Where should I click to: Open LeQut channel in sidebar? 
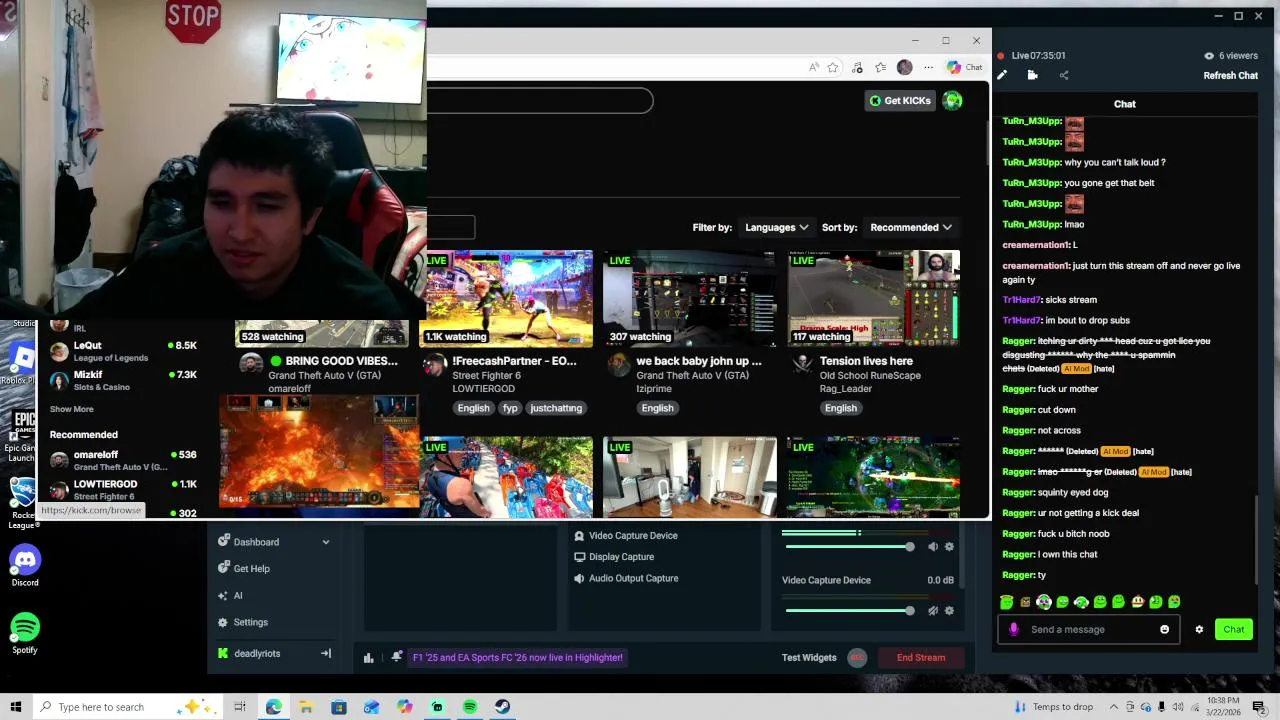tap(124, 351)
